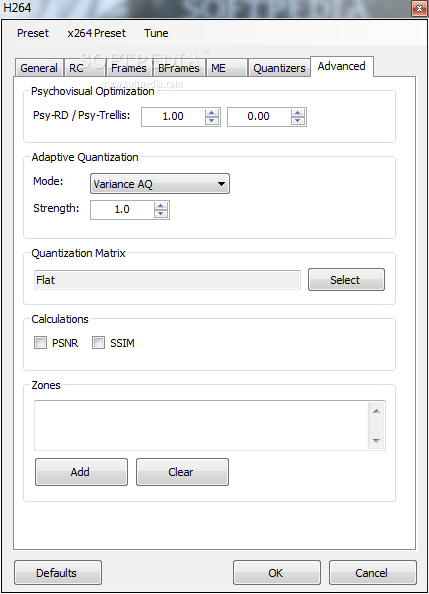Switch to the Quantizers tab

click(x=279, y=68)
